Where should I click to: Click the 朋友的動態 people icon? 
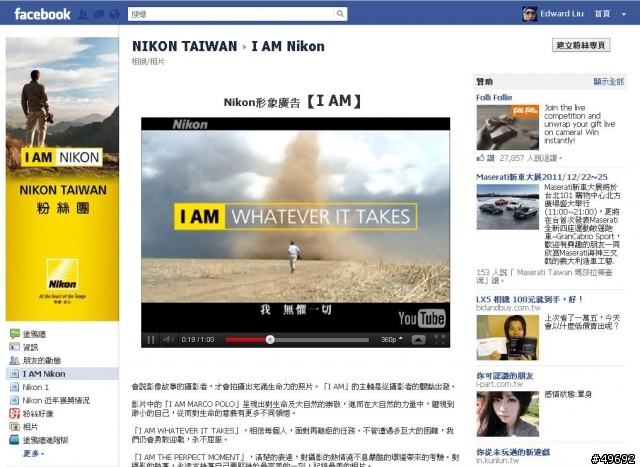14,360
